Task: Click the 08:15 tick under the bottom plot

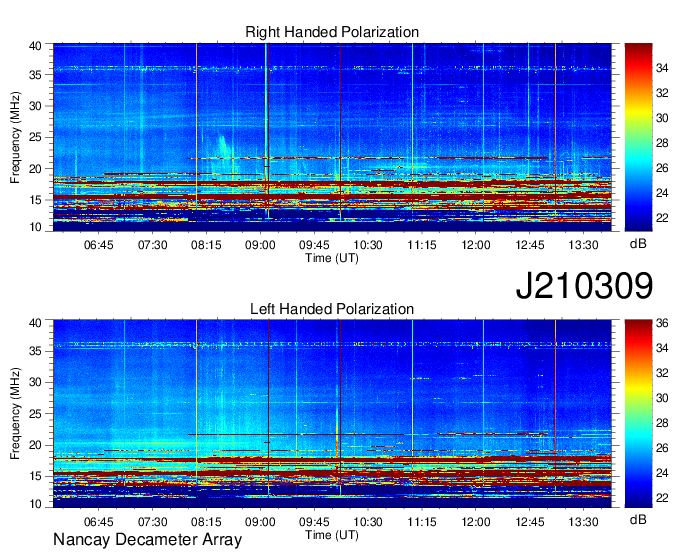Action: click(206, 522)
